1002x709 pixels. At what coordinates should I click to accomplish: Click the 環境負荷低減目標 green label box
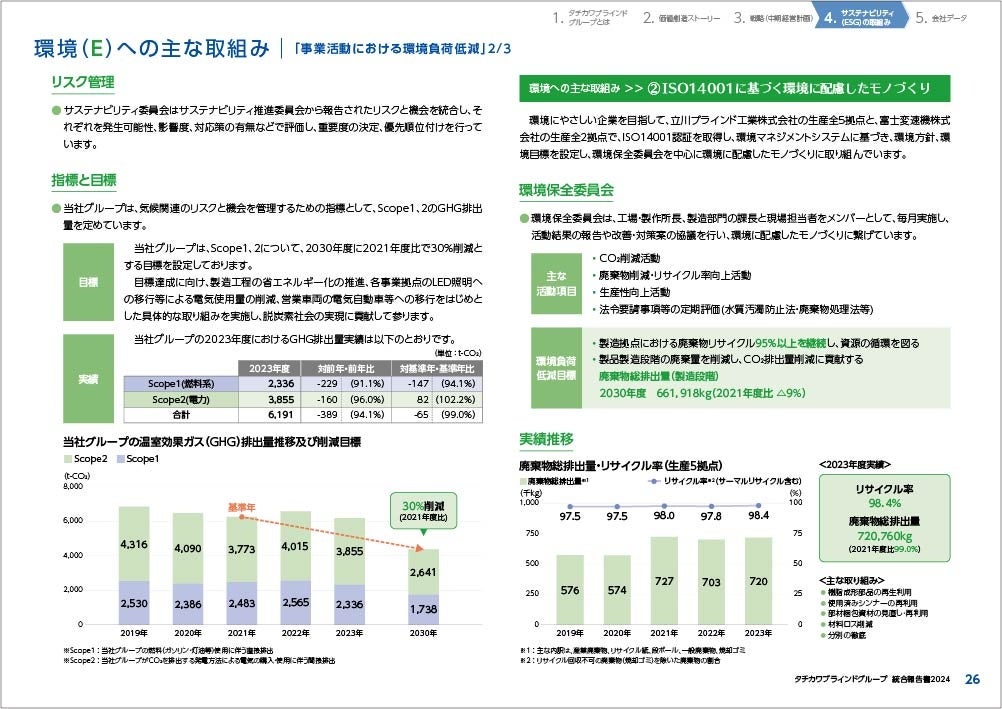(x=556, y=368)
